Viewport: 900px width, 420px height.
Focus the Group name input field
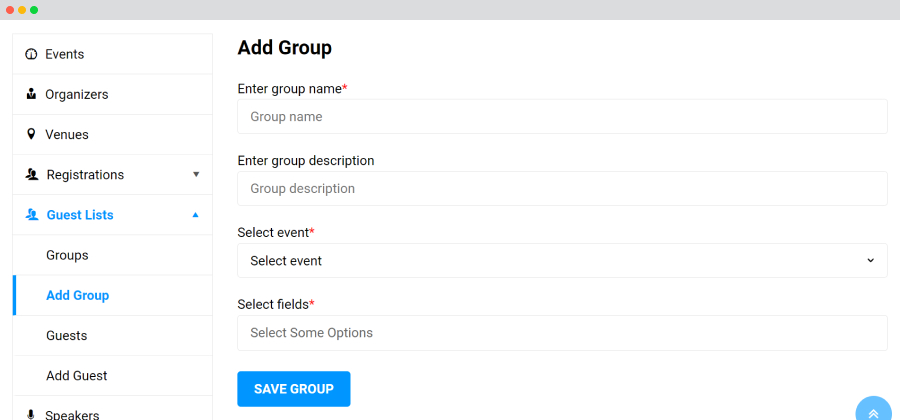562,116
